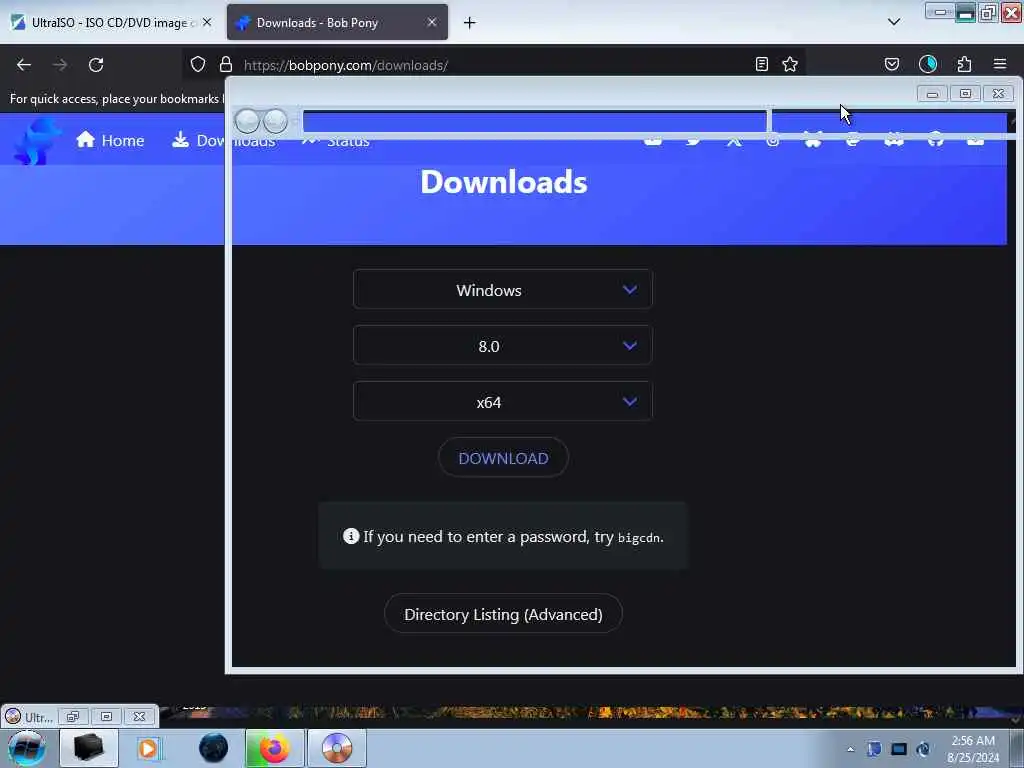The image size is (1024, 768).
Task: Show hidden system tray icons
Action: coord(850,750)
